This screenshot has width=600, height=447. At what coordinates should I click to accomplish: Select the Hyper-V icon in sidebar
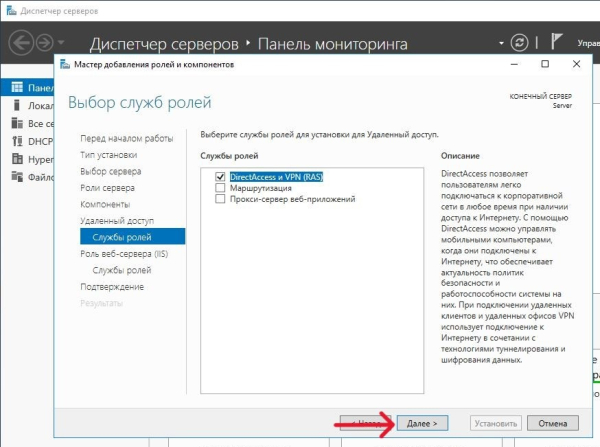17,159
